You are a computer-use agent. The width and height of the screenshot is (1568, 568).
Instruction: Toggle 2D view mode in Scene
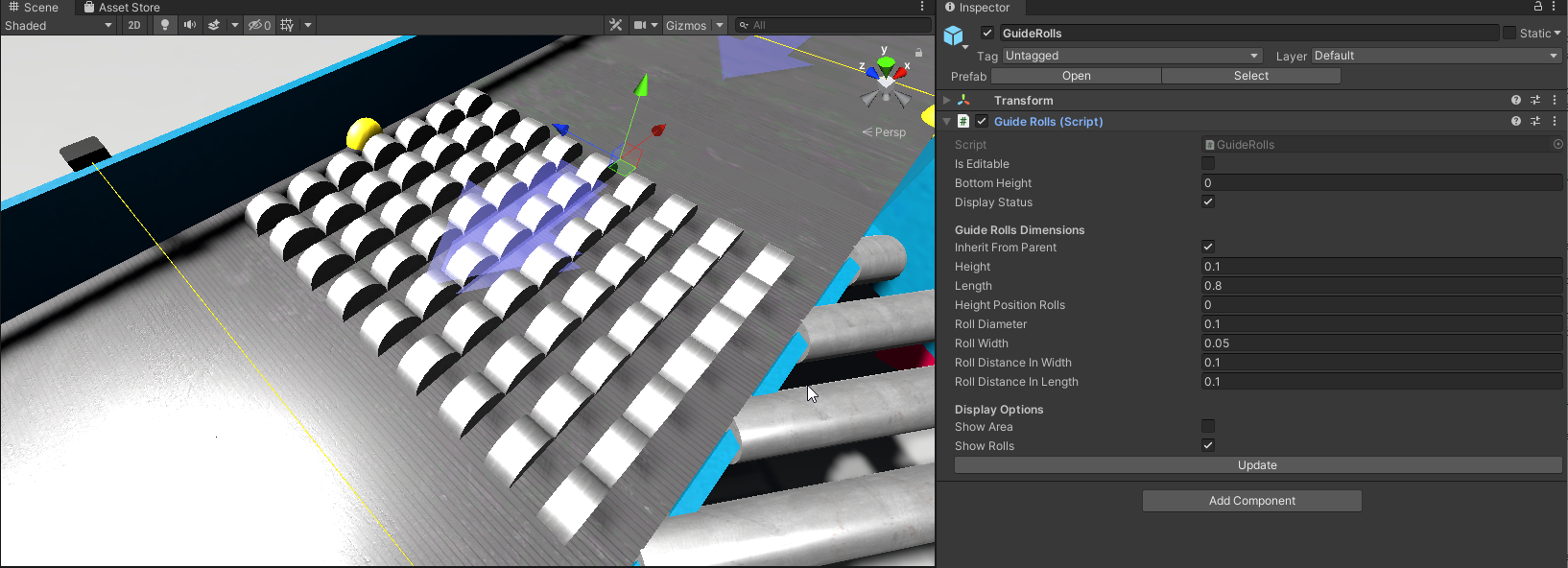134,25
